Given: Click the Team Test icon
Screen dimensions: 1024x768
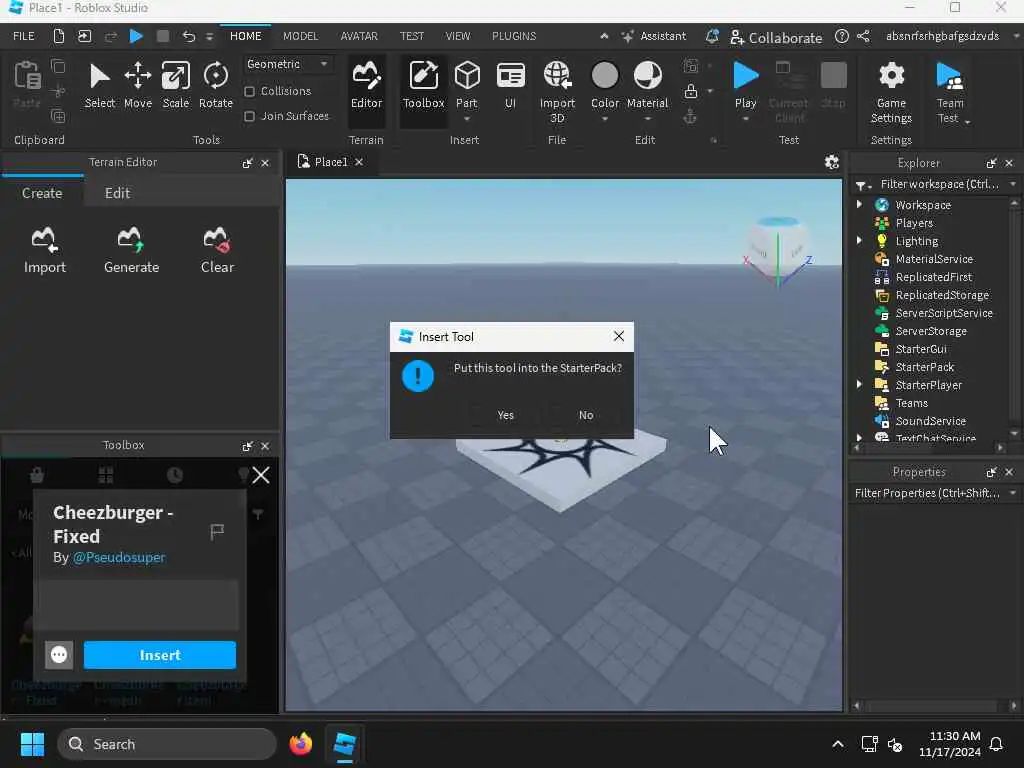Looking at the screenshot, I should click(x=949, y=76).
